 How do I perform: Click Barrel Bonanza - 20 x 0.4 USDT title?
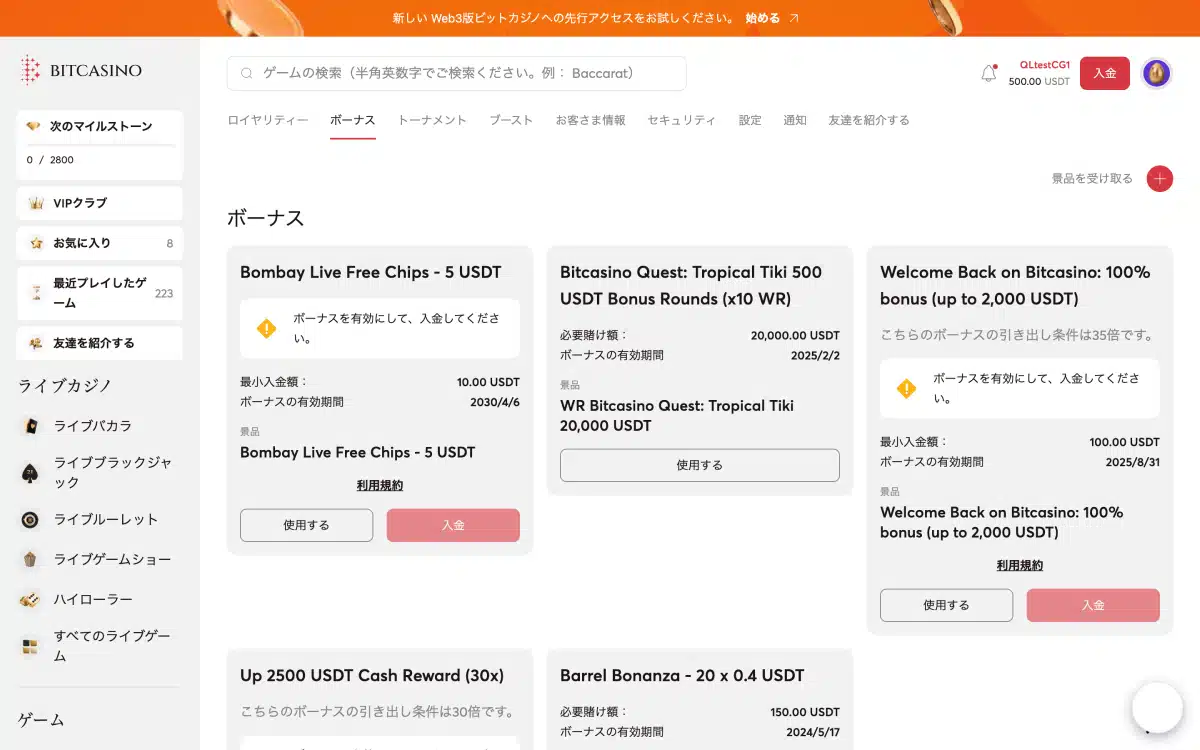tap(682, 675)
